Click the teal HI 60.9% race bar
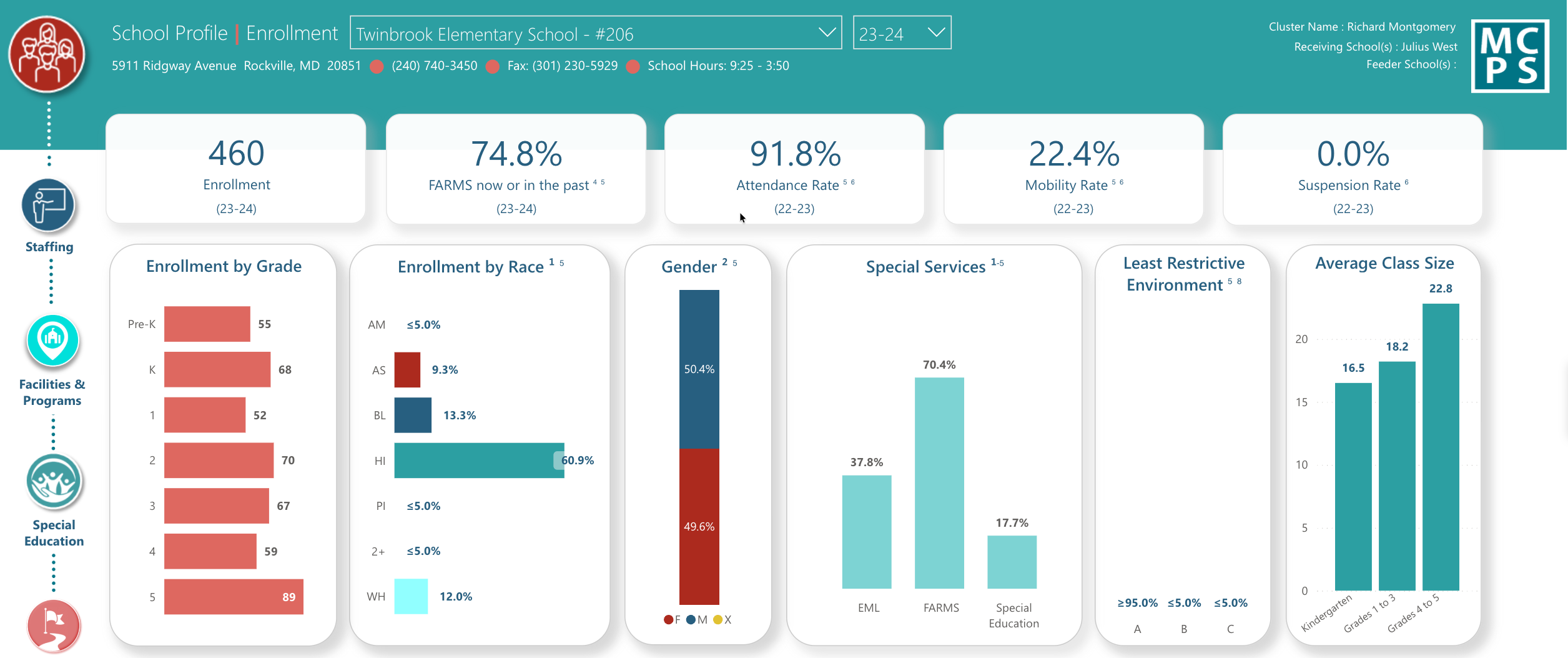This screenshot has height=658, width=1568. point(479,461)
